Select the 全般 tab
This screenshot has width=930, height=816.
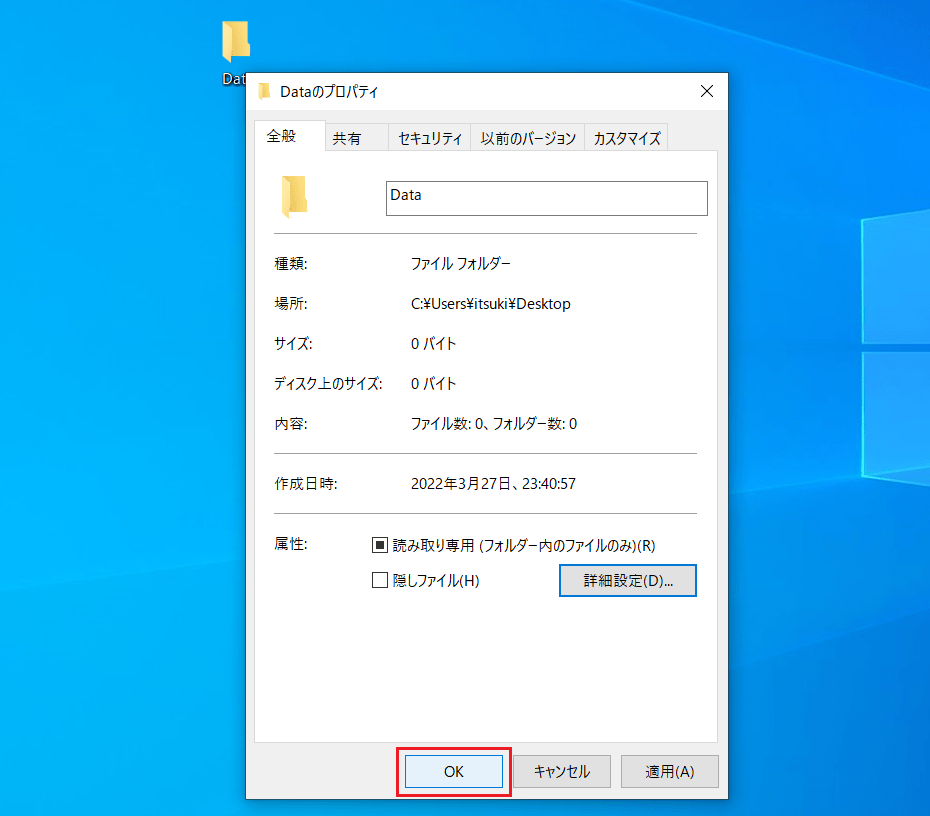[x=289, y=136]
